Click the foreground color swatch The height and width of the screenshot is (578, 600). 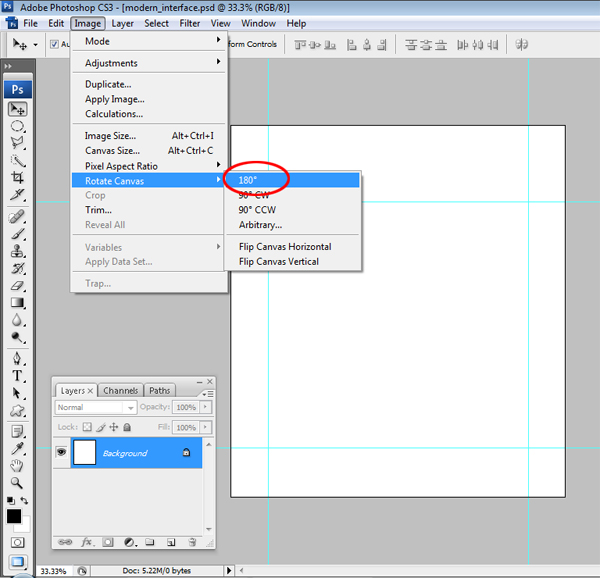(13, 516)
